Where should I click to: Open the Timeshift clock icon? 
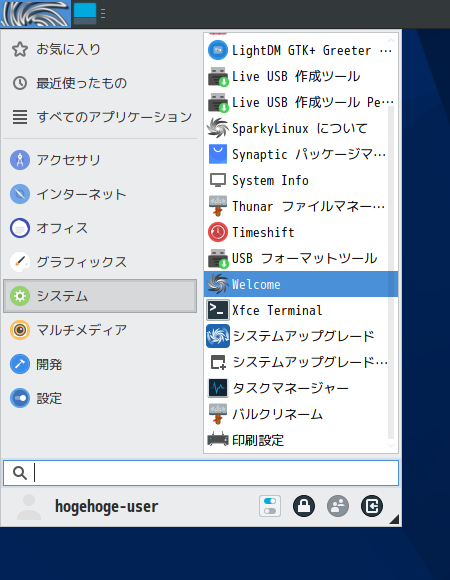point(218,232)
